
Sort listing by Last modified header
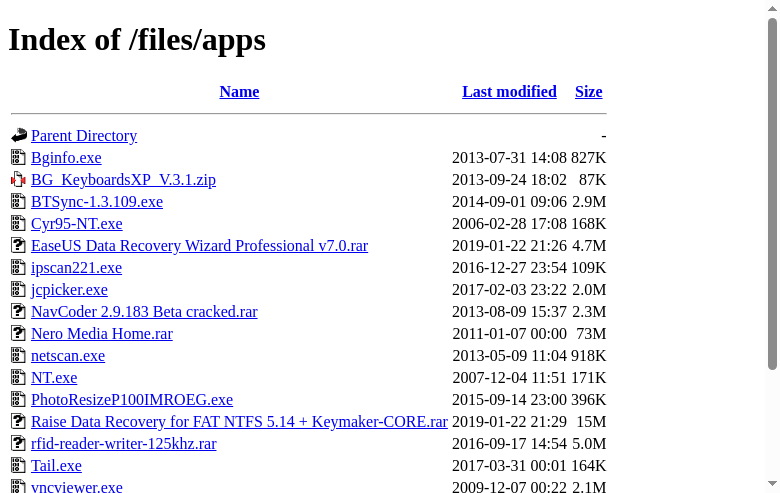[509, 92]
